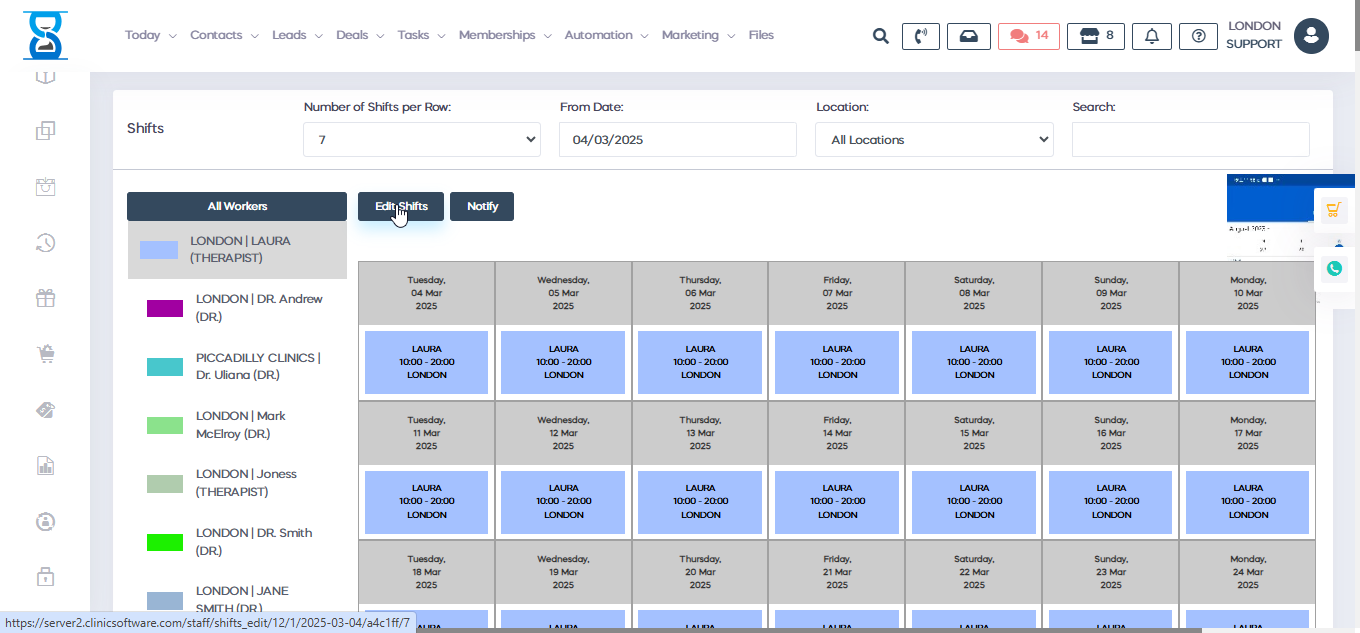Open the orange shopping cart side widget
The height and width of the screenshot is (633, 1360).
[1334, 209]
